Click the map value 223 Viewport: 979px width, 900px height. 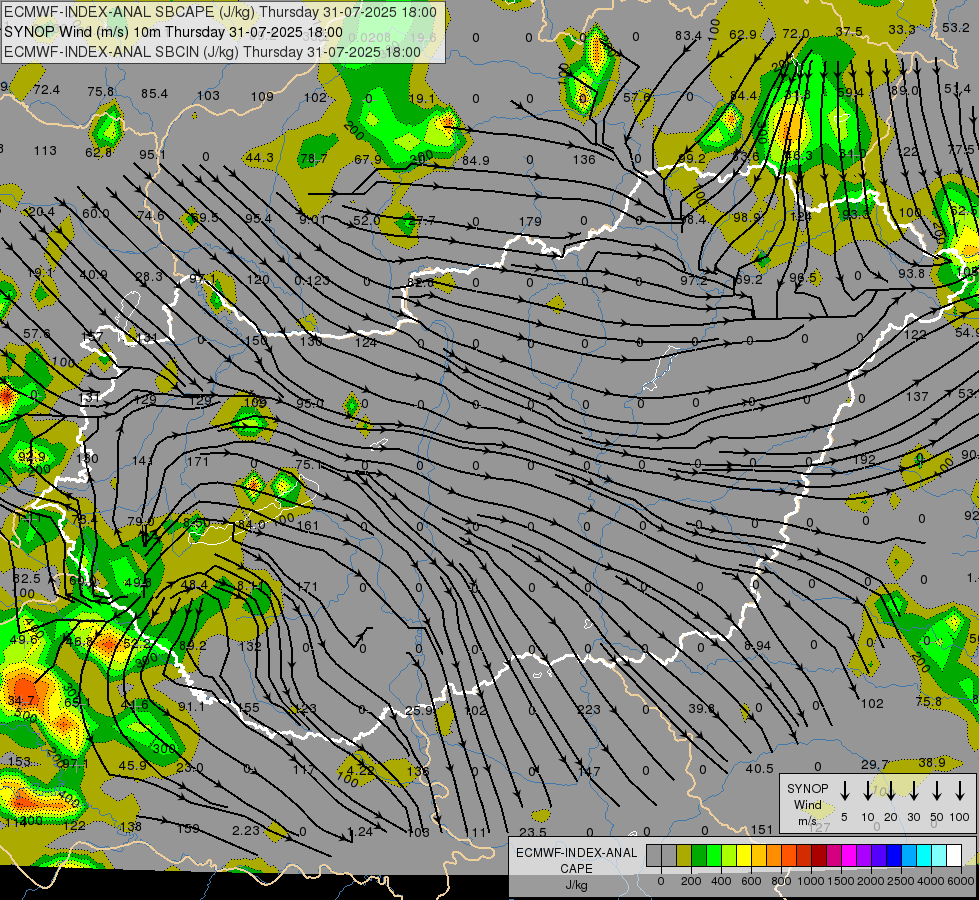point(589,709)
